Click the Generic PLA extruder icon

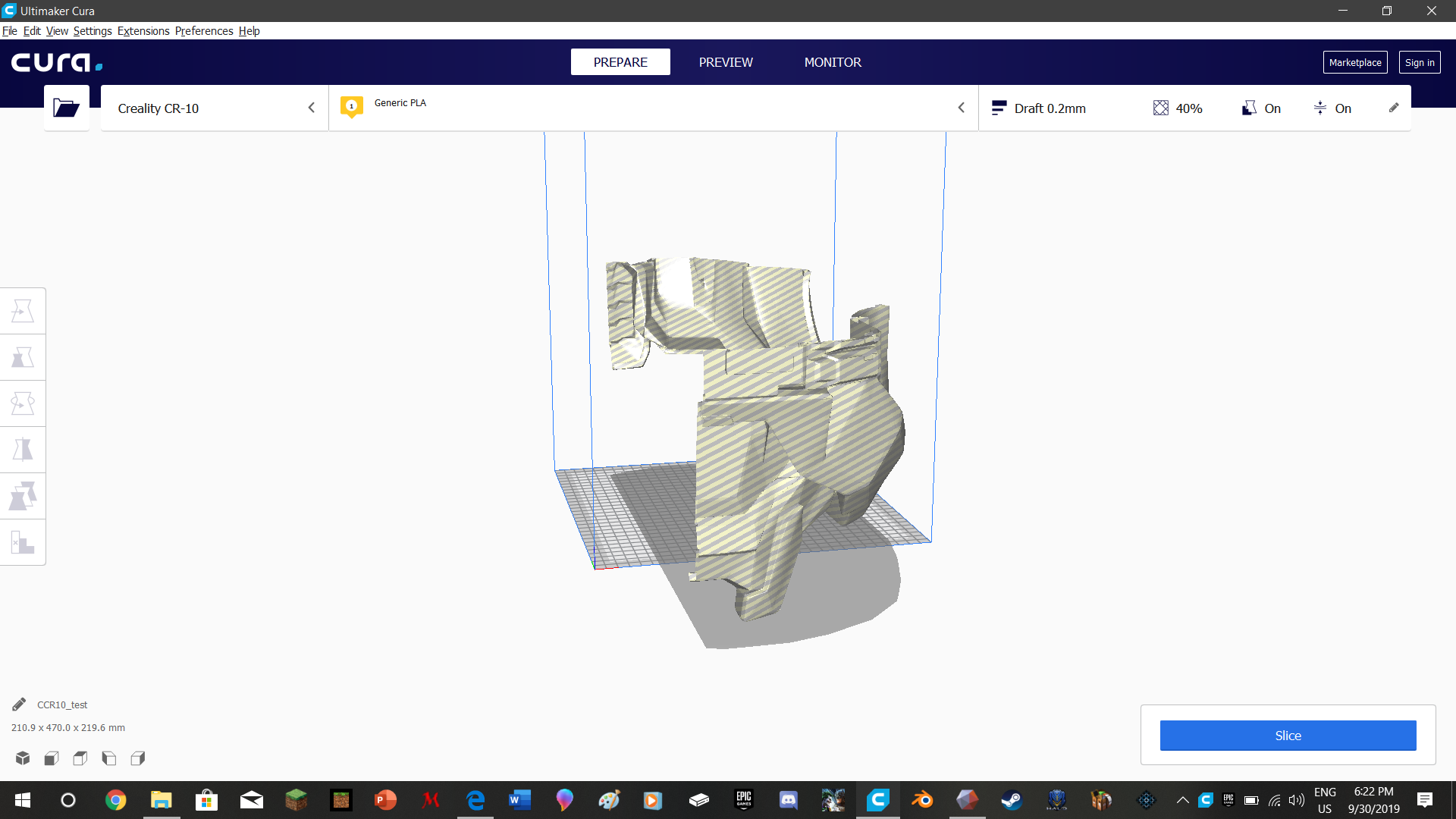(x=351, y=107)
